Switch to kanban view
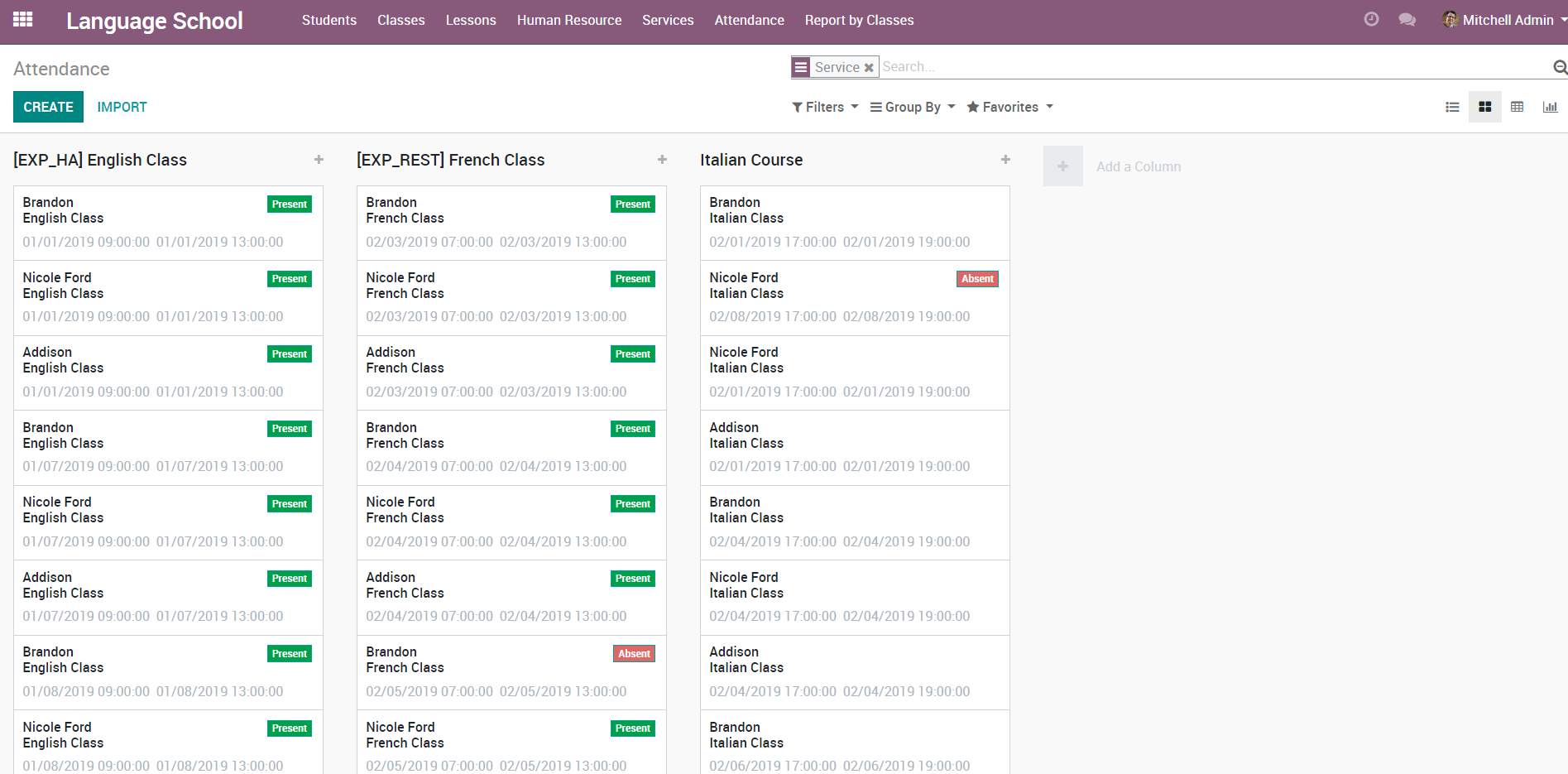The image size is (1568, 774). tap(1485, 107)
